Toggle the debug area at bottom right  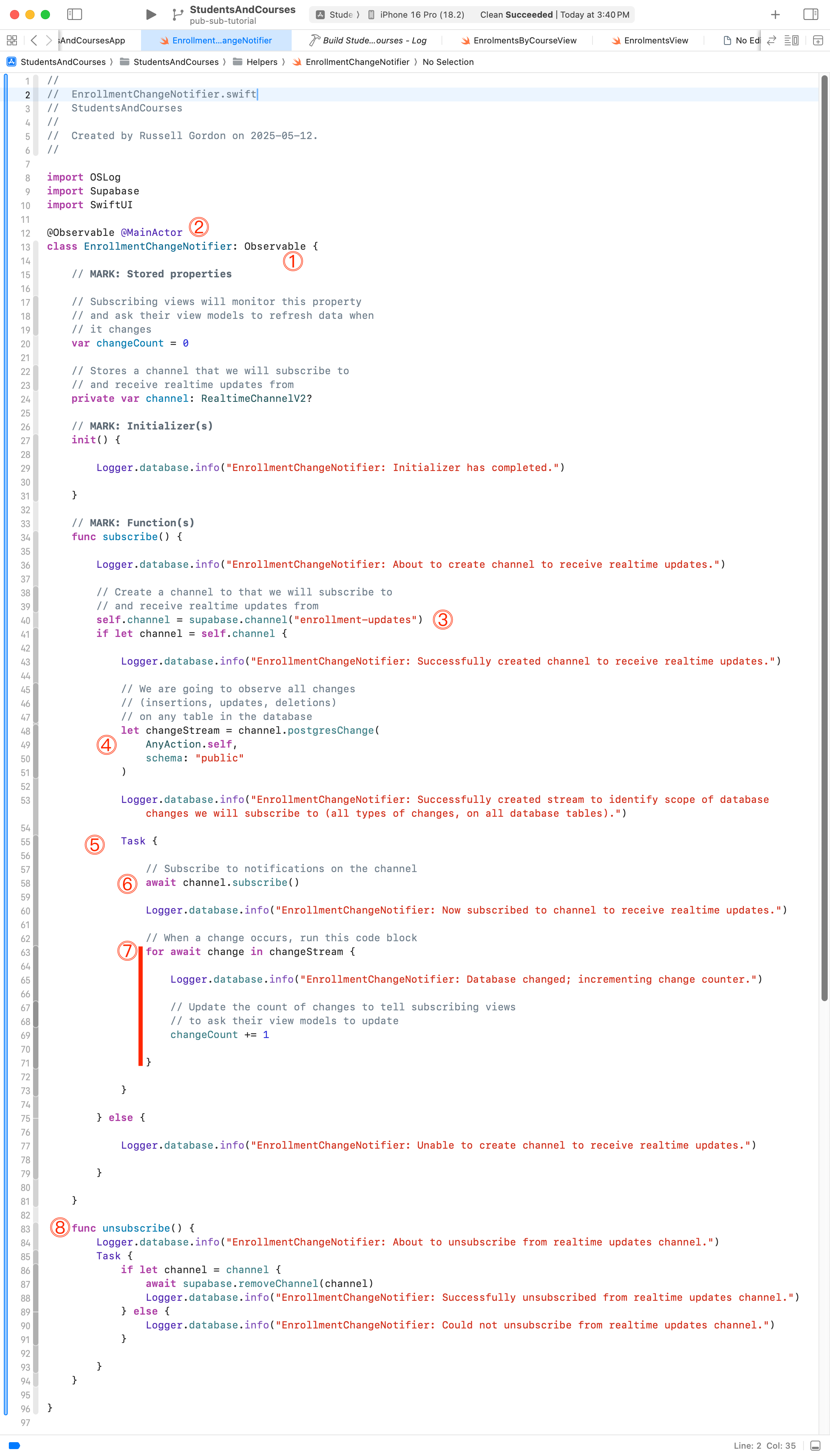pos(815,1445)
